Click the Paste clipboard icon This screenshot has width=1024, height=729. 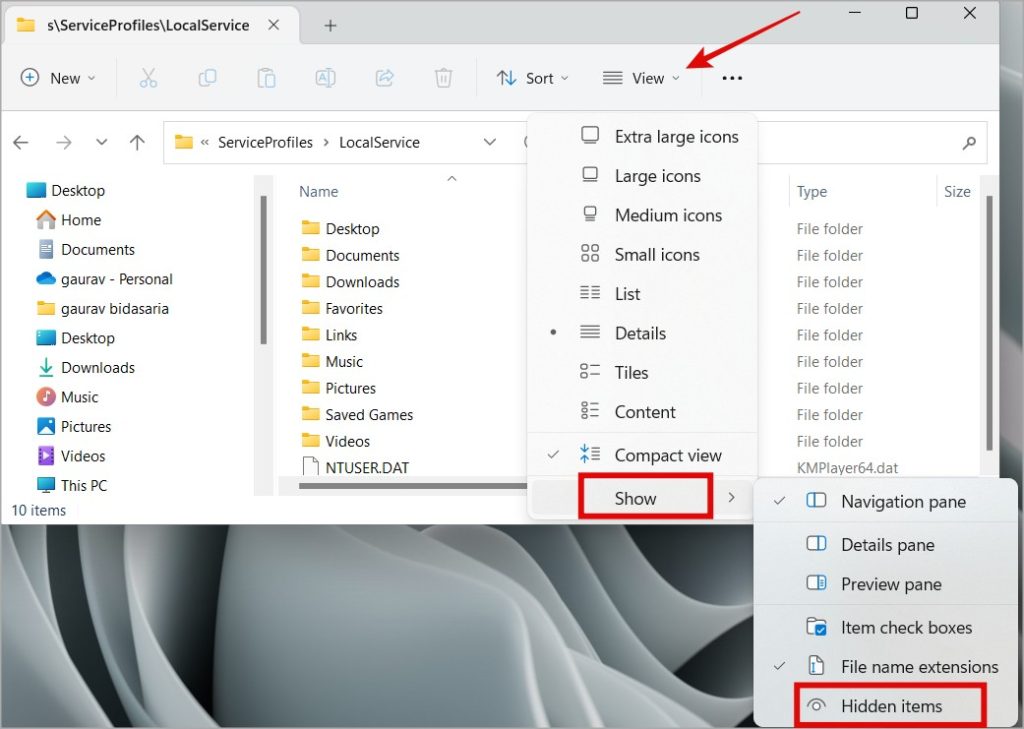266,78
